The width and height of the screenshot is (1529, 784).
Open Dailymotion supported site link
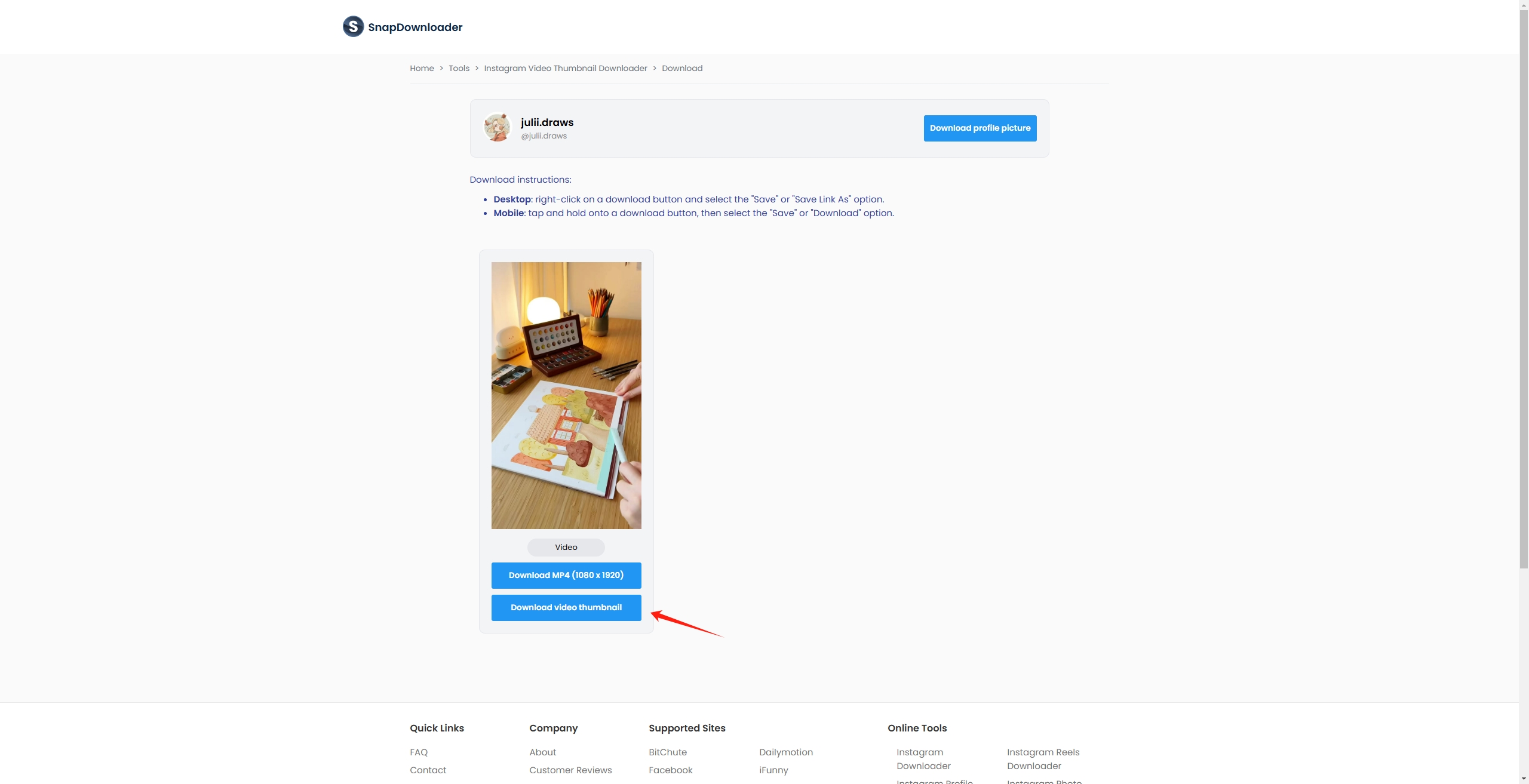[786, 752]
